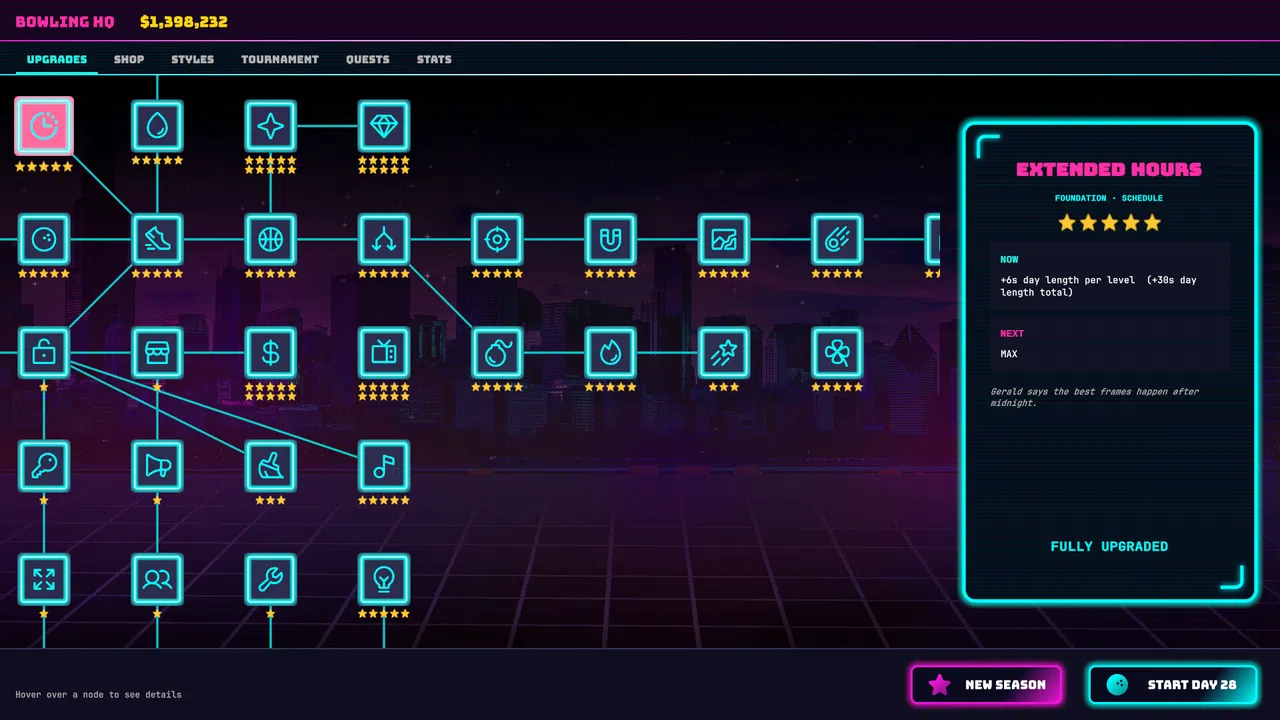Click the shop storefront upgrade node

tap(157, 352)
